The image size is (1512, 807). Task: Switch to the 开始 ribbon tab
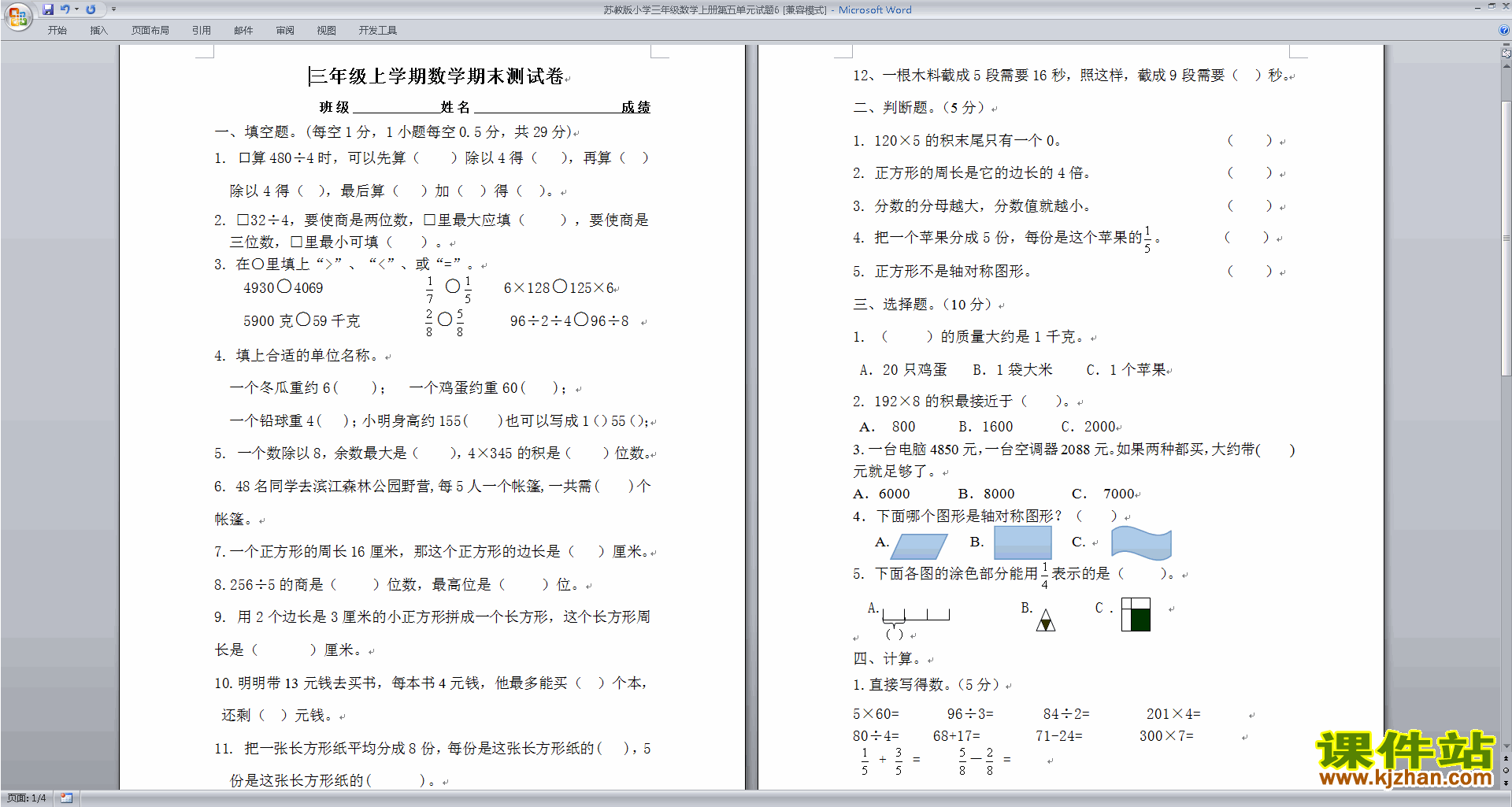pyautogui.click(x=57, y=31)
